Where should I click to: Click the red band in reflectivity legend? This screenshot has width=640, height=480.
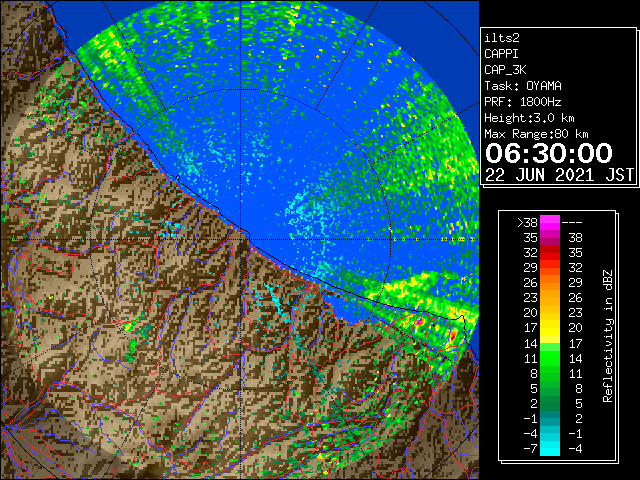click(550, 253)
